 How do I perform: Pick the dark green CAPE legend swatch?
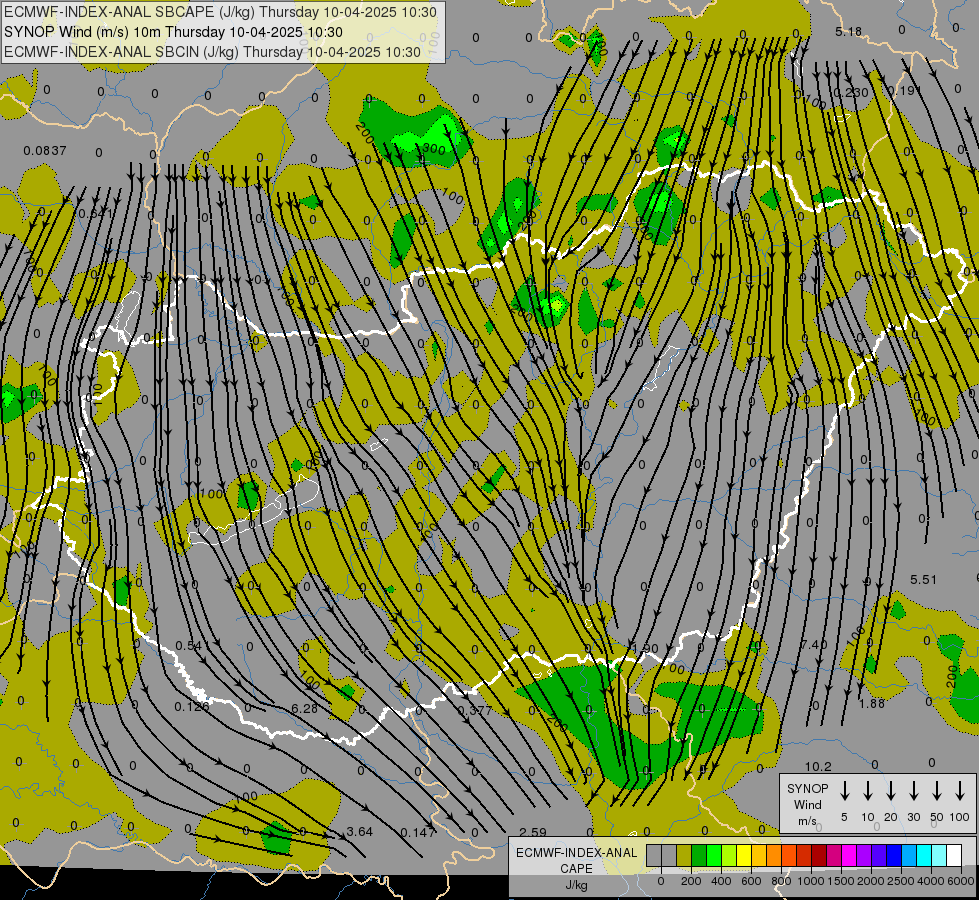point(699,855)
